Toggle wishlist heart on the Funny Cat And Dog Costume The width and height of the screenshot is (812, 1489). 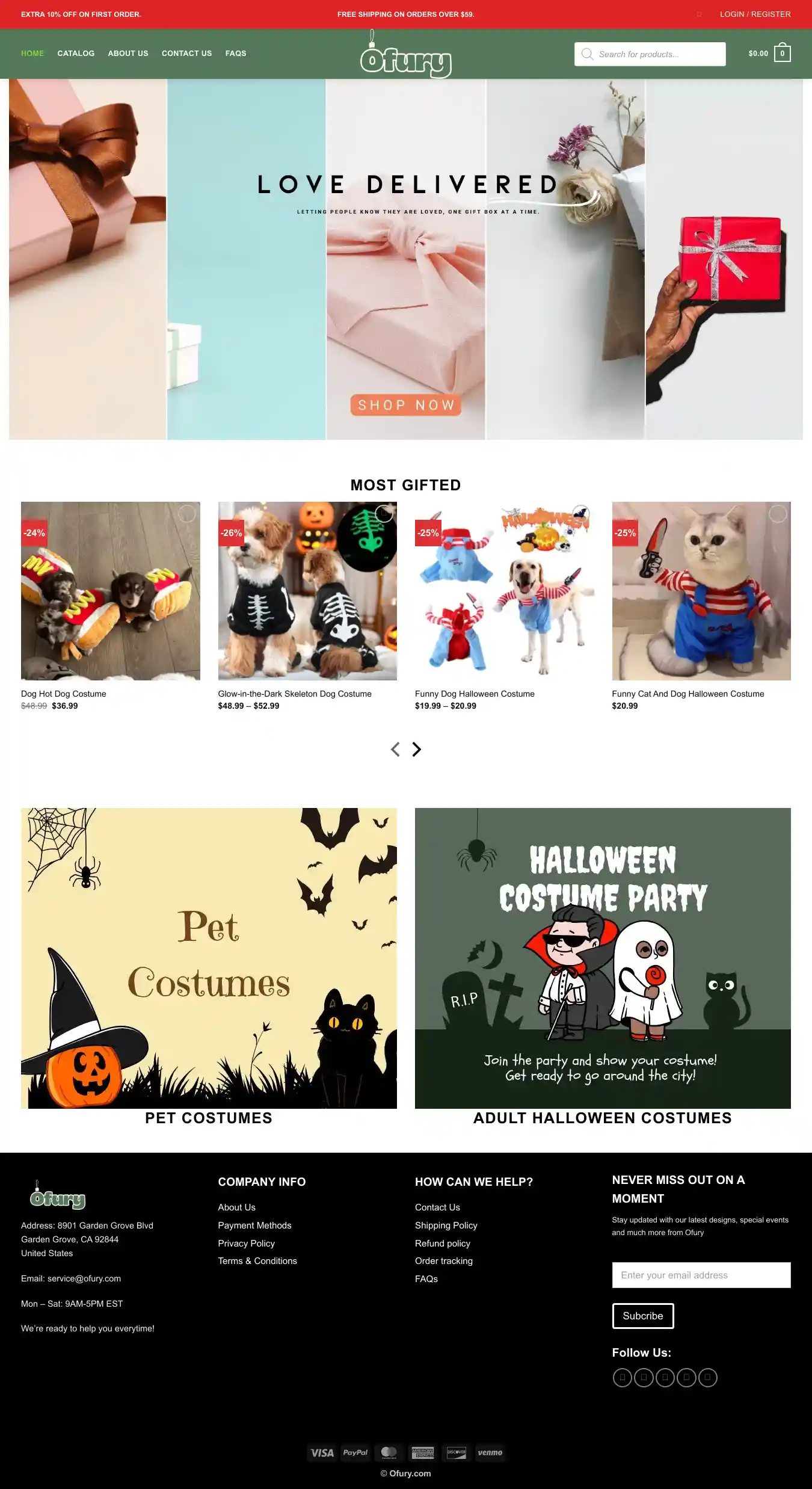click(778, 513)
